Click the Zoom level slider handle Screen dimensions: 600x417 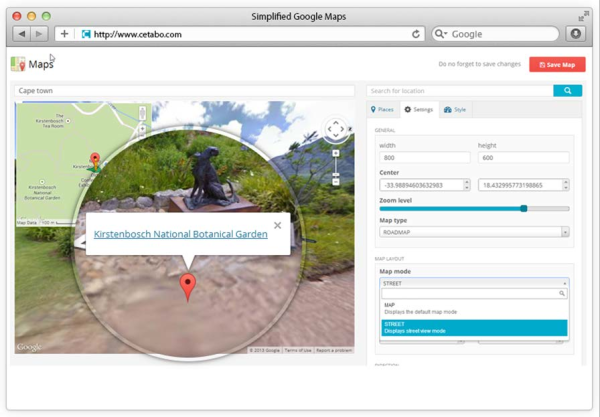(x=523, y=208)
